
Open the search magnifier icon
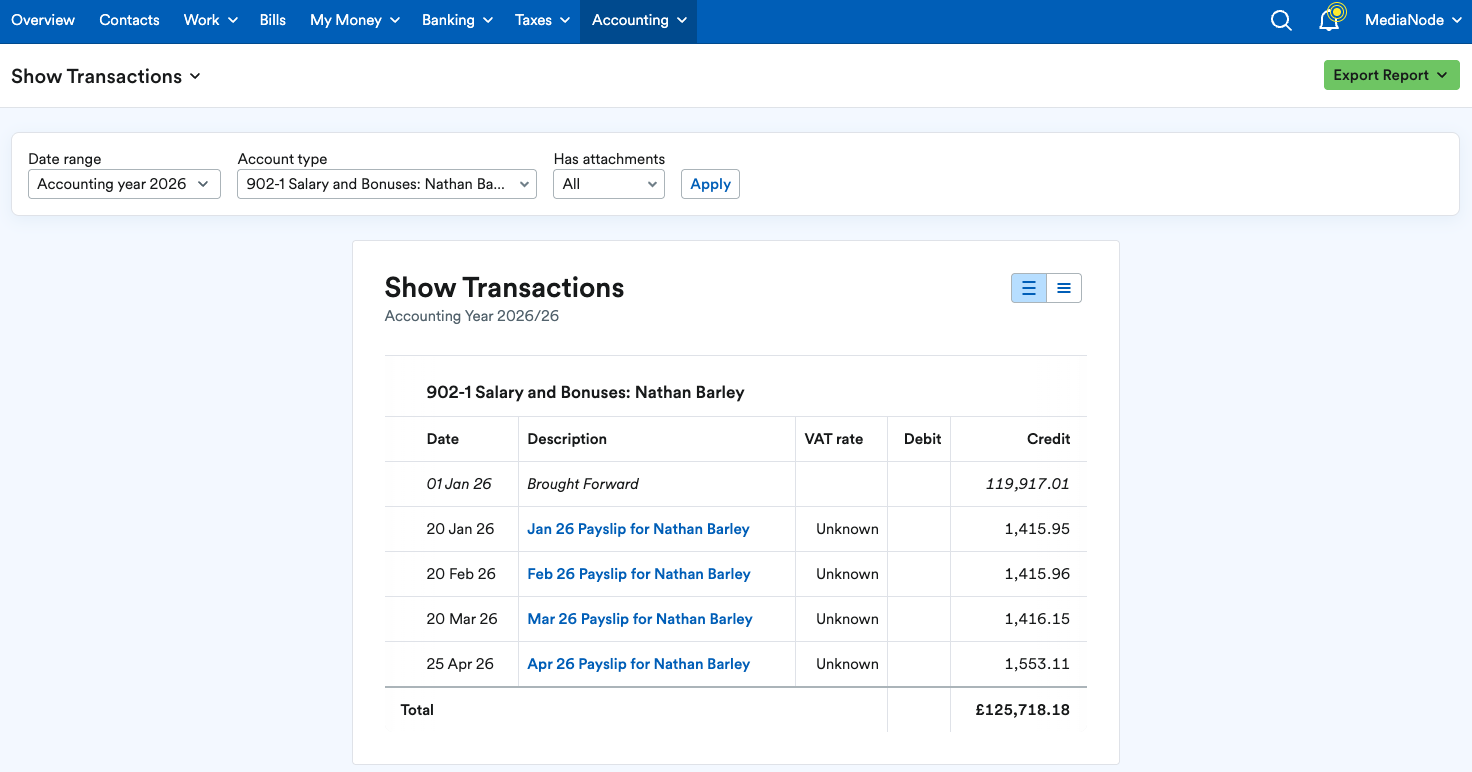click(x=1281, y=20)
